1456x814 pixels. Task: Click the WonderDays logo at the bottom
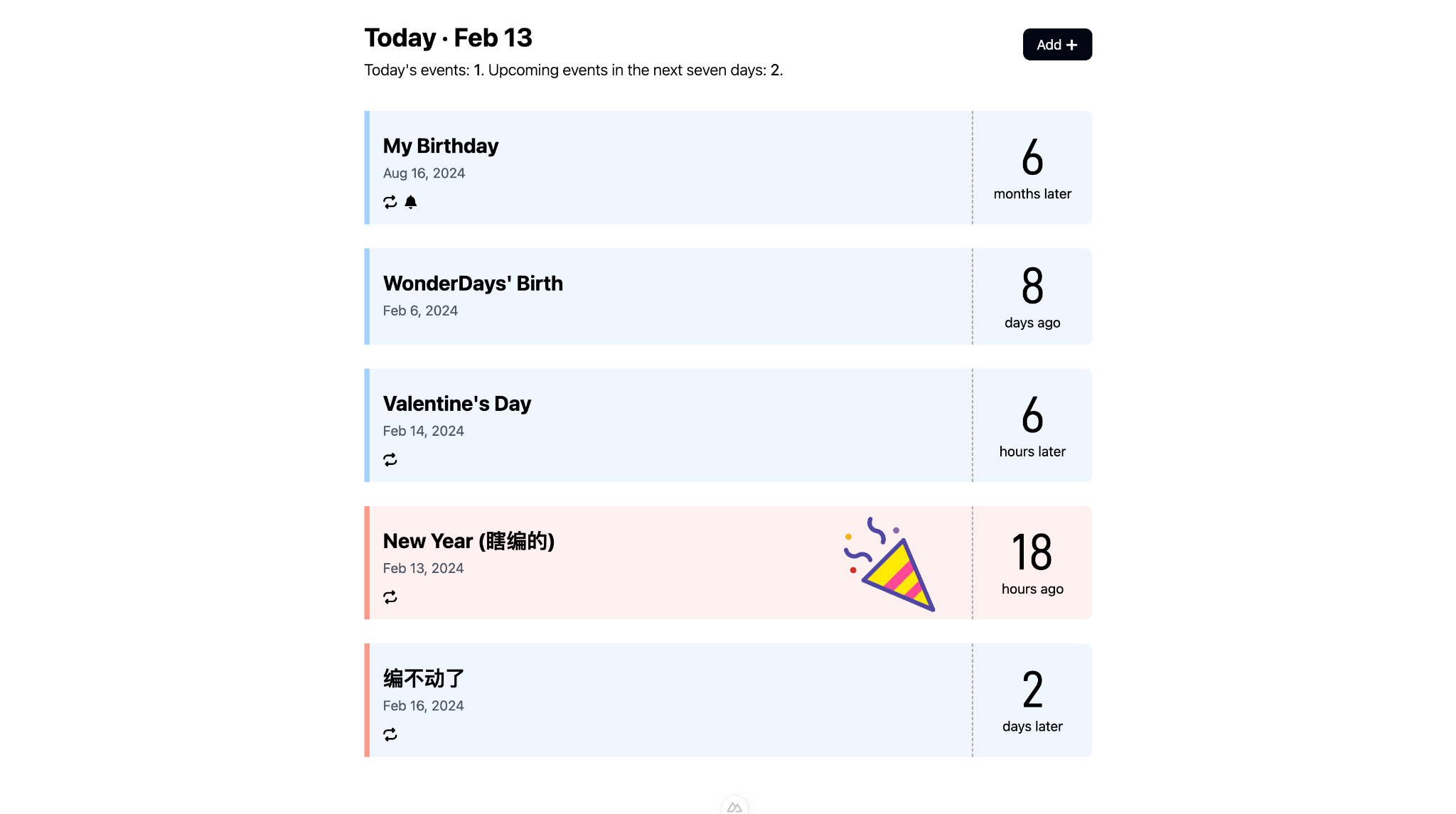coord(736,805)
